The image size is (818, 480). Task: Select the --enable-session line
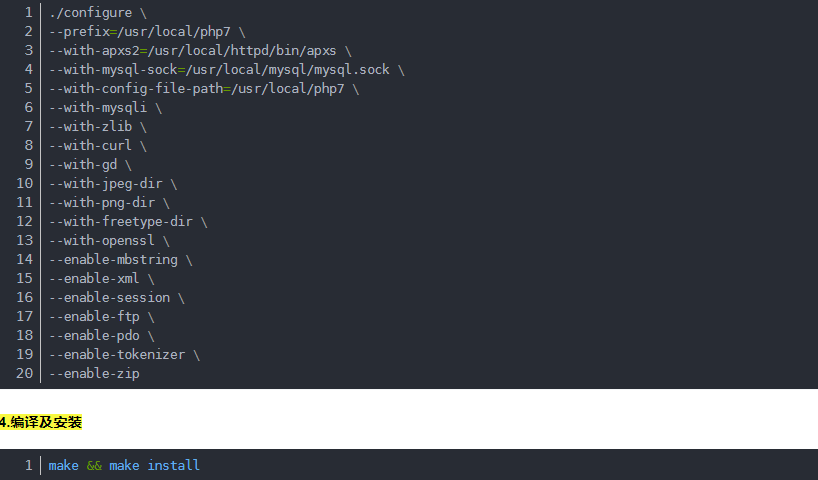117,297
